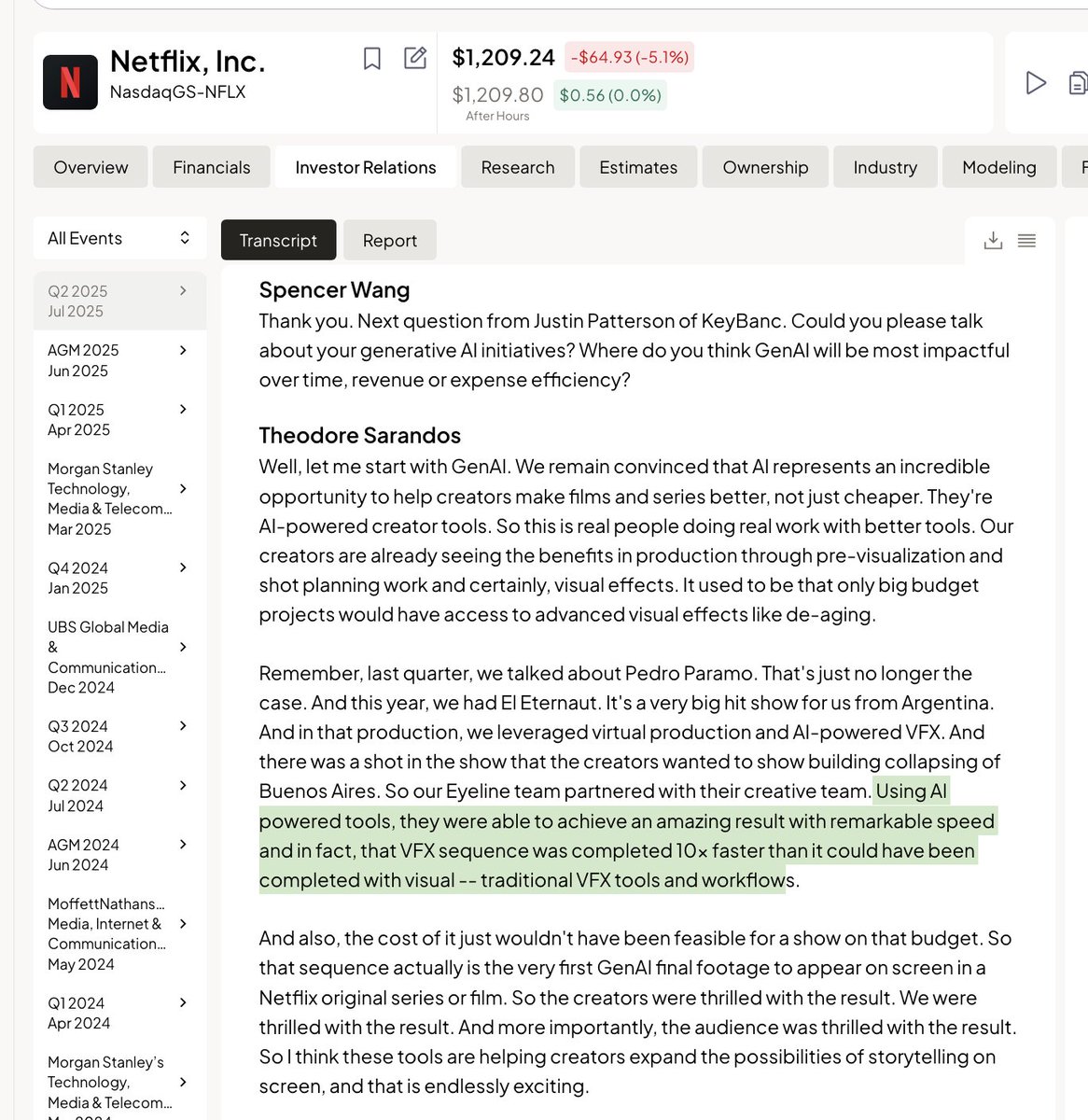Image resolution: width=1088 pixels, height=1120 pixels.
Task: Expand Morgan Stanley Mar 2025 event chevron
Action: coord(183,489)
